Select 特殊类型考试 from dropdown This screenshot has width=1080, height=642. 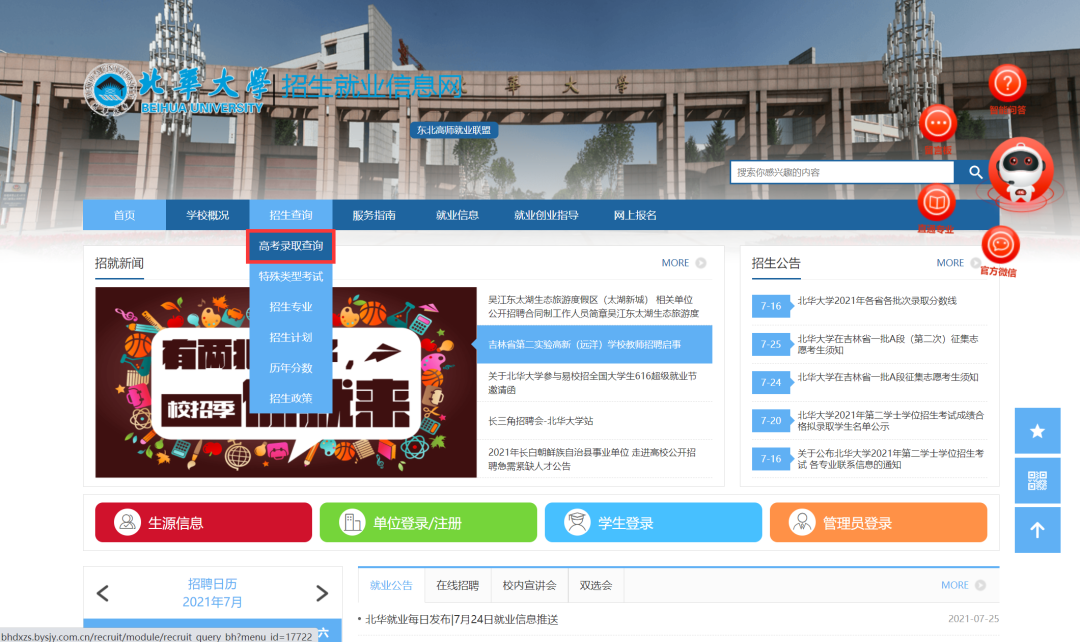pyautogui.click(x=291, y=276)
